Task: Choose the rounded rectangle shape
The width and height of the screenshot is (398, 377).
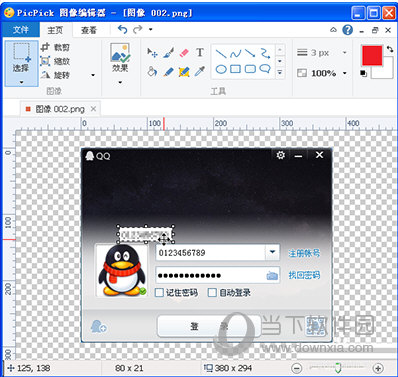Action: tap(250, 69)
